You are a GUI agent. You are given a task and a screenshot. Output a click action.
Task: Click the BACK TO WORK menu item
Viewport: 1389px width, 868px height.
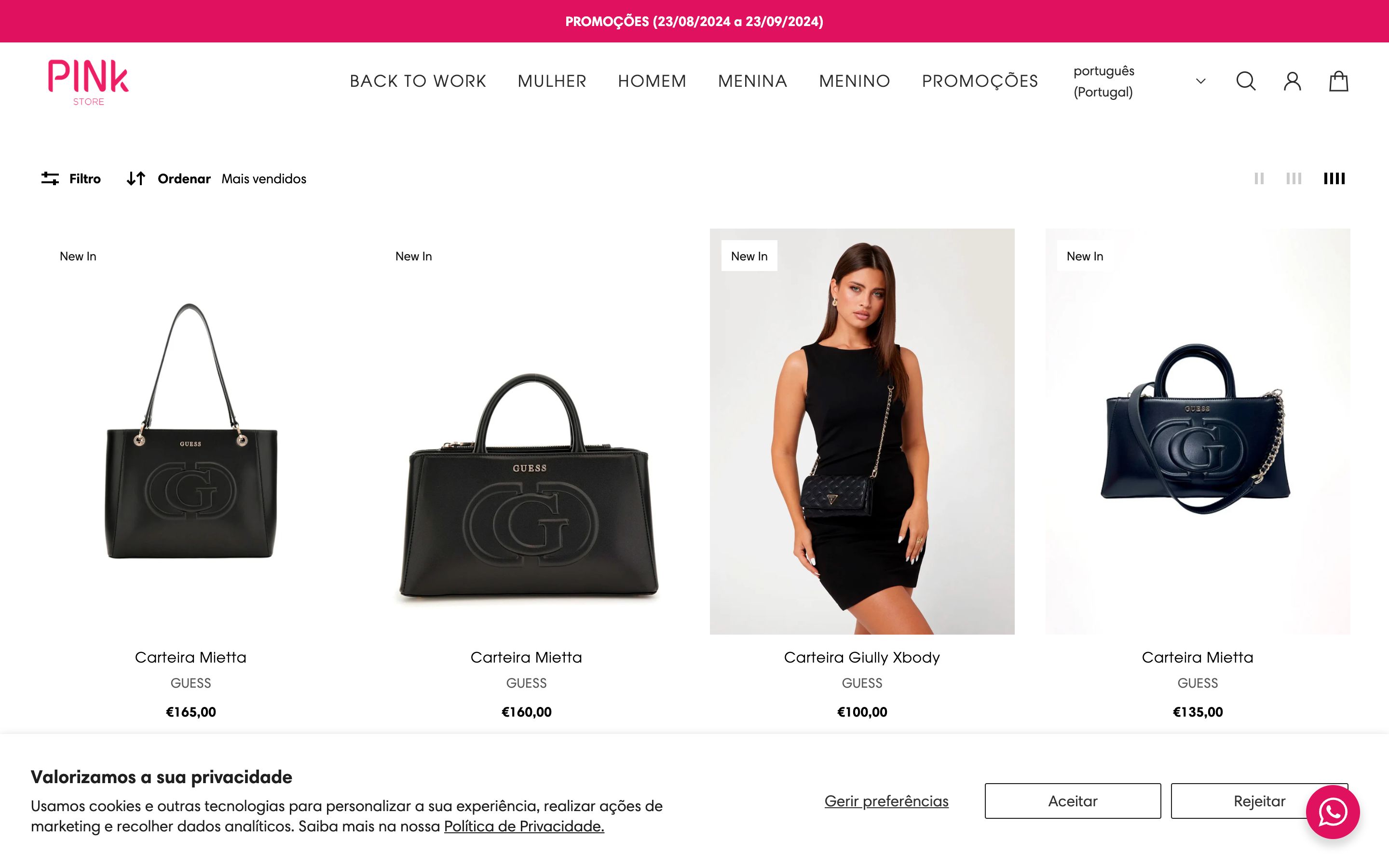coord(418,80)
